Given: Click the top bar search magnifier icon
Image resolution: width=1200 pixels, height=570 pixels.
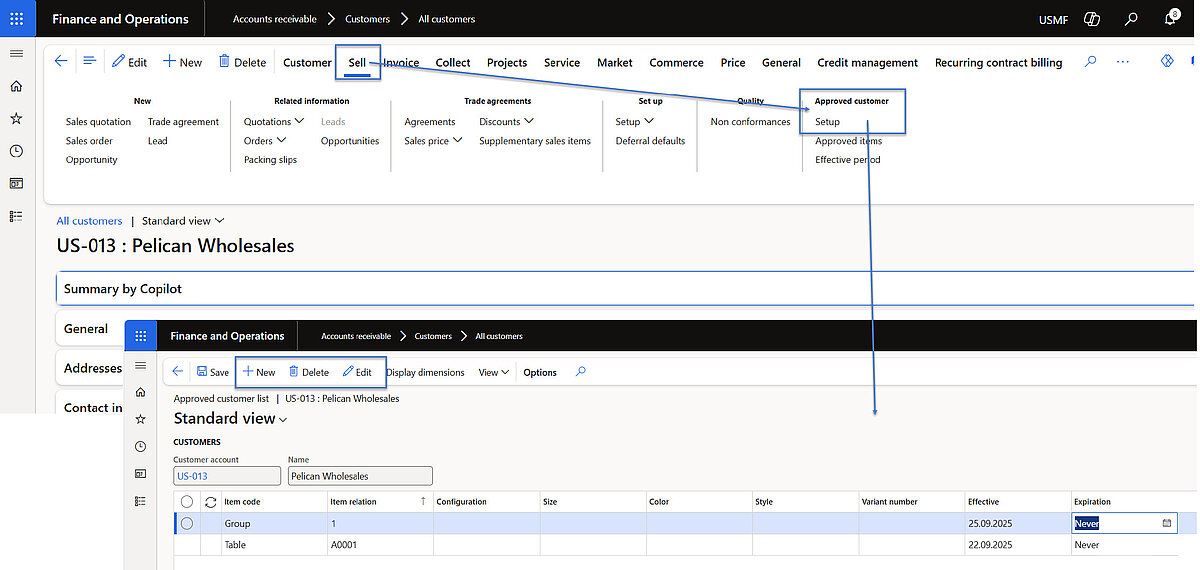Looking at the screenshot, I should point(1131,19).
